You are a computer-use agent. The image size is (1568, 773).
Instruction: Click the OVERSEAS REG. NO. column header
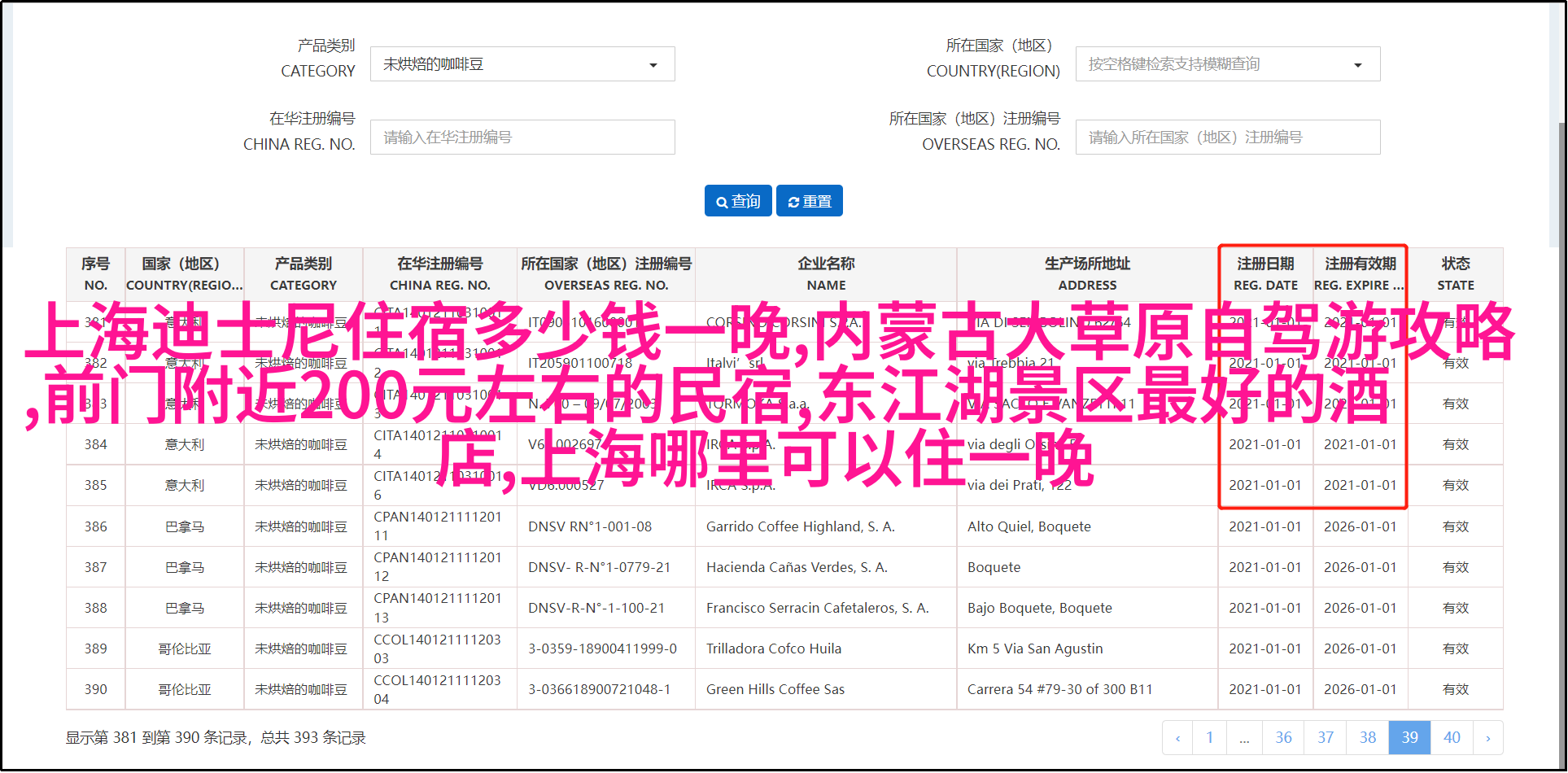click(x=606, y=274)
